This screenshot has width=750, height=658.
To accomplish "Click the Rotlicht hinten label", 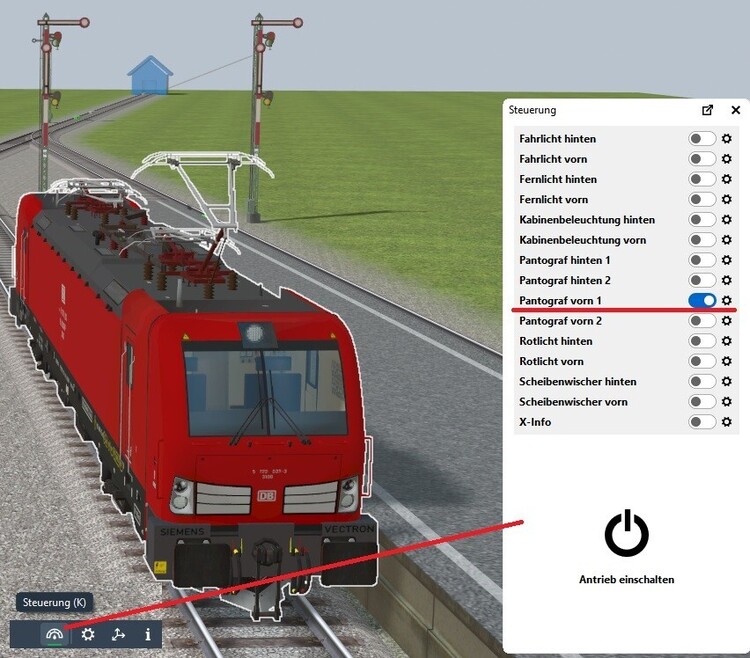I will [556, 341].
